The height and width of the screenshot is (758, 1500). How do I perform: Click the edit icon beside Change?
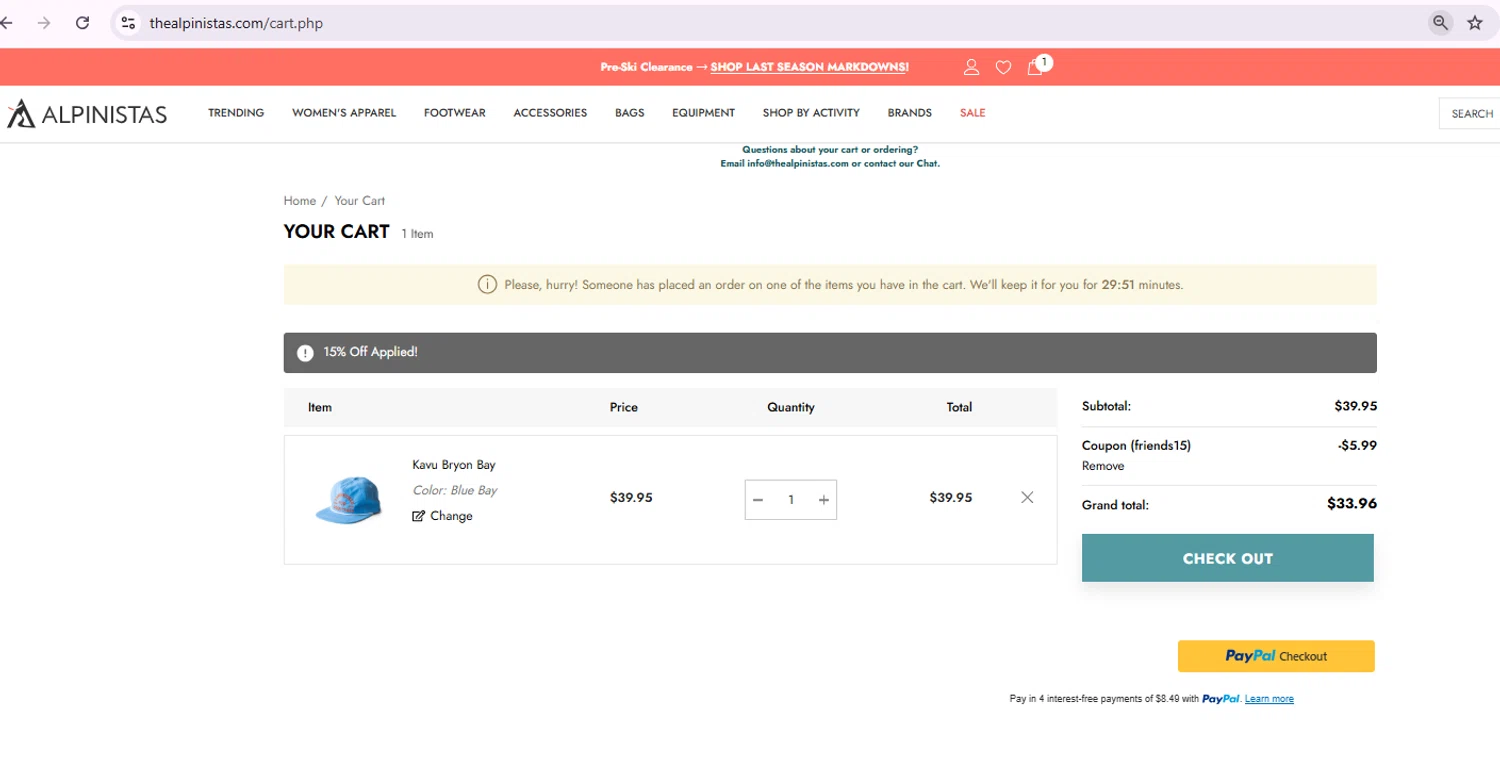(x=419, y=516)
